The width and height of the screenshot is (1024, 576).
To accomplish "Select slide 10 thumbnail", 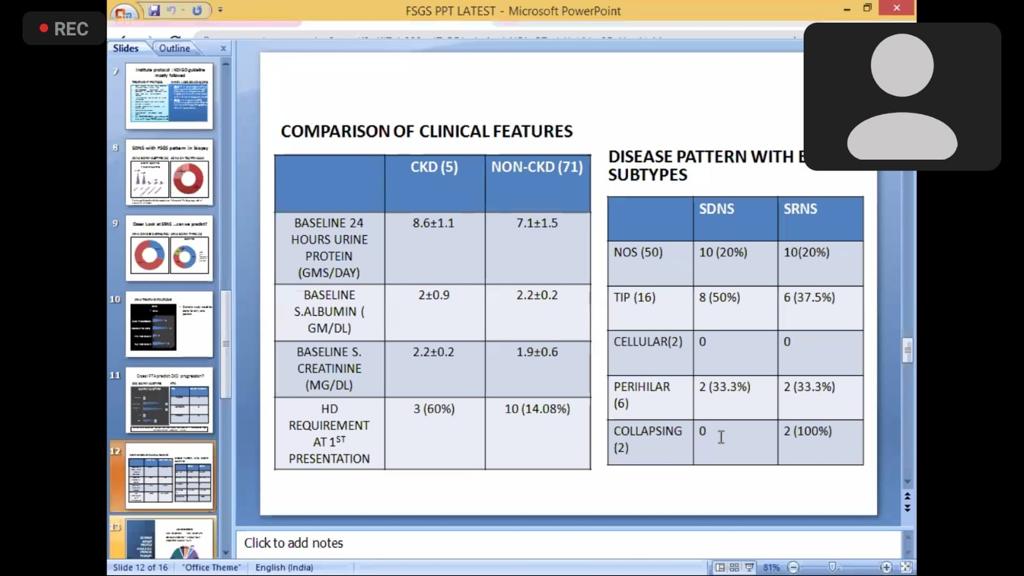I will (169, 324).
